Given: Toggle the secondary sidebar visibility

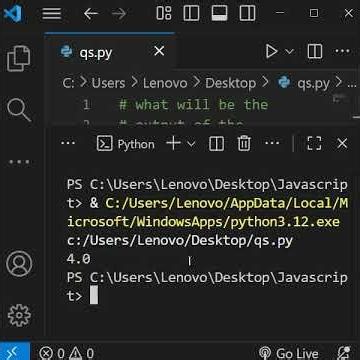Looking at the screenshot, I should [x=247, y=13].
